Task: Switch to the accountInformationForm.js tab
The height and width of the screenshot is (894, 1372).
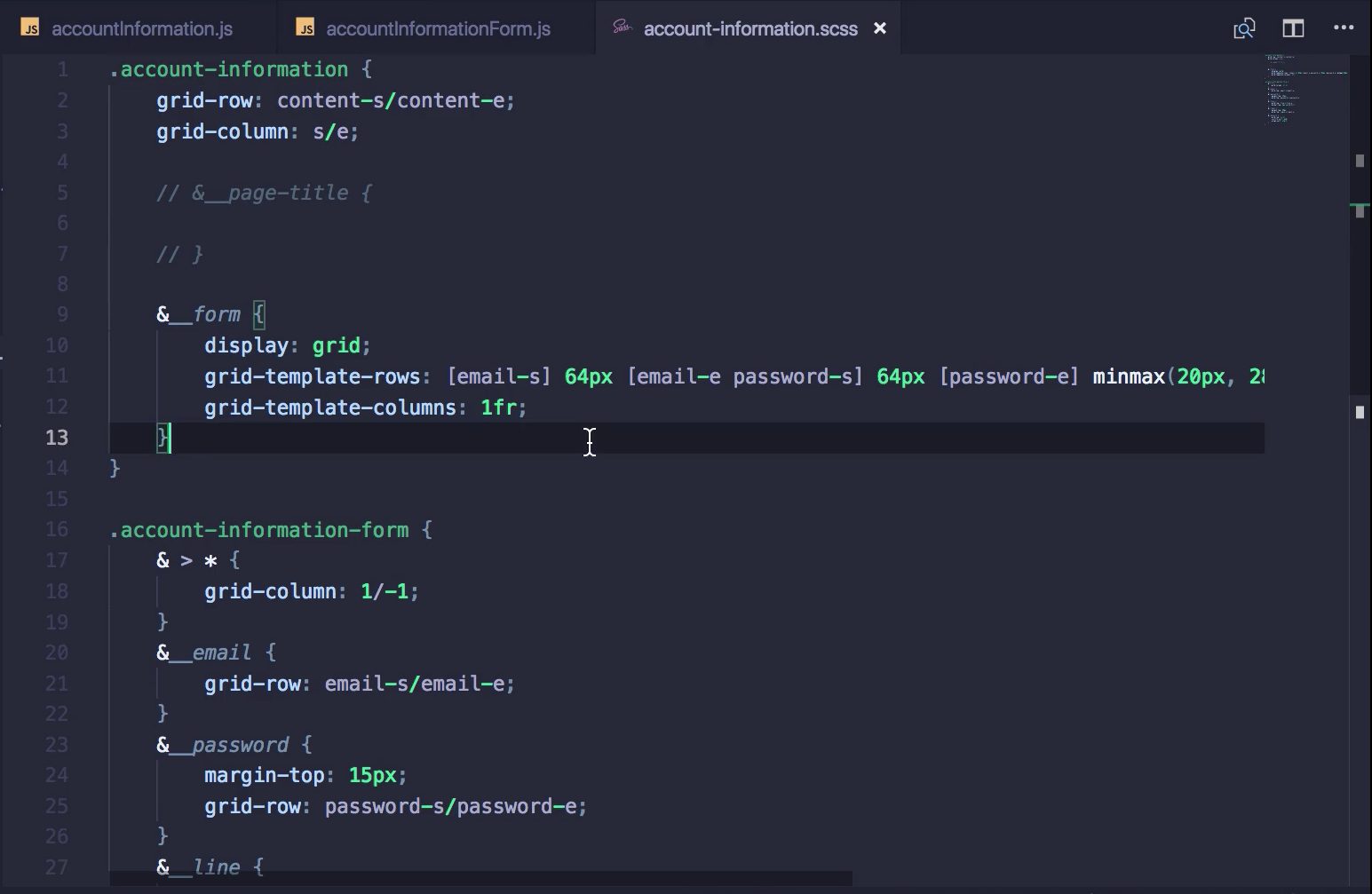Action: (437, 28)
